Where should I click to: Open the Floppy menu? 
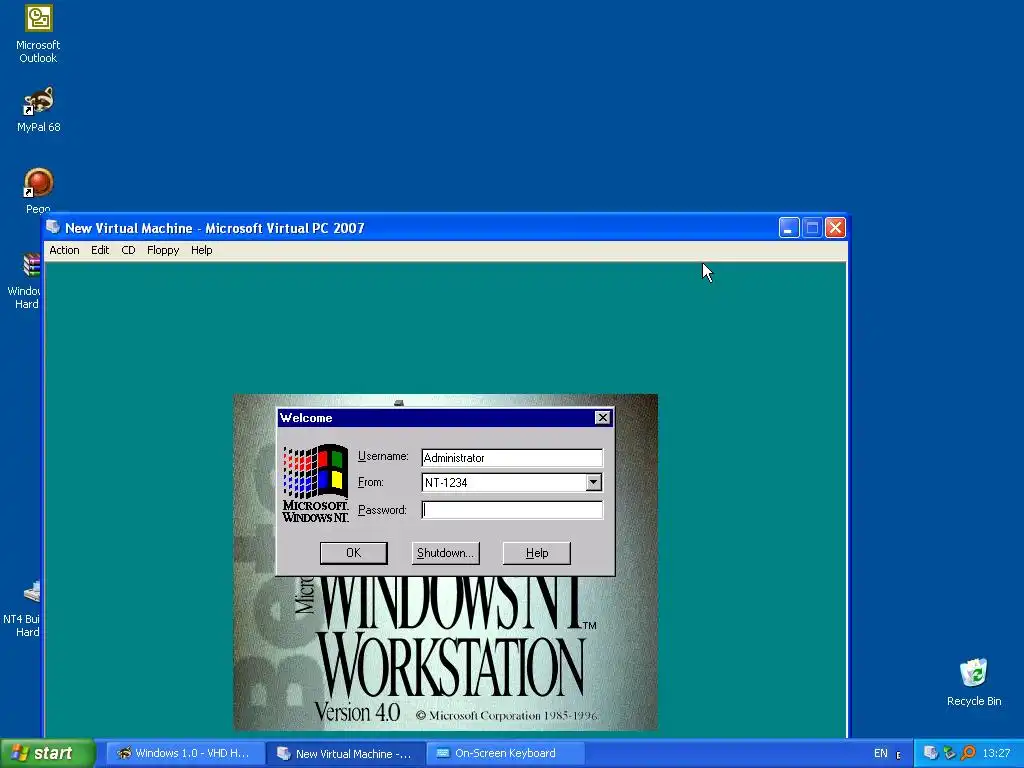pos(163,250)
